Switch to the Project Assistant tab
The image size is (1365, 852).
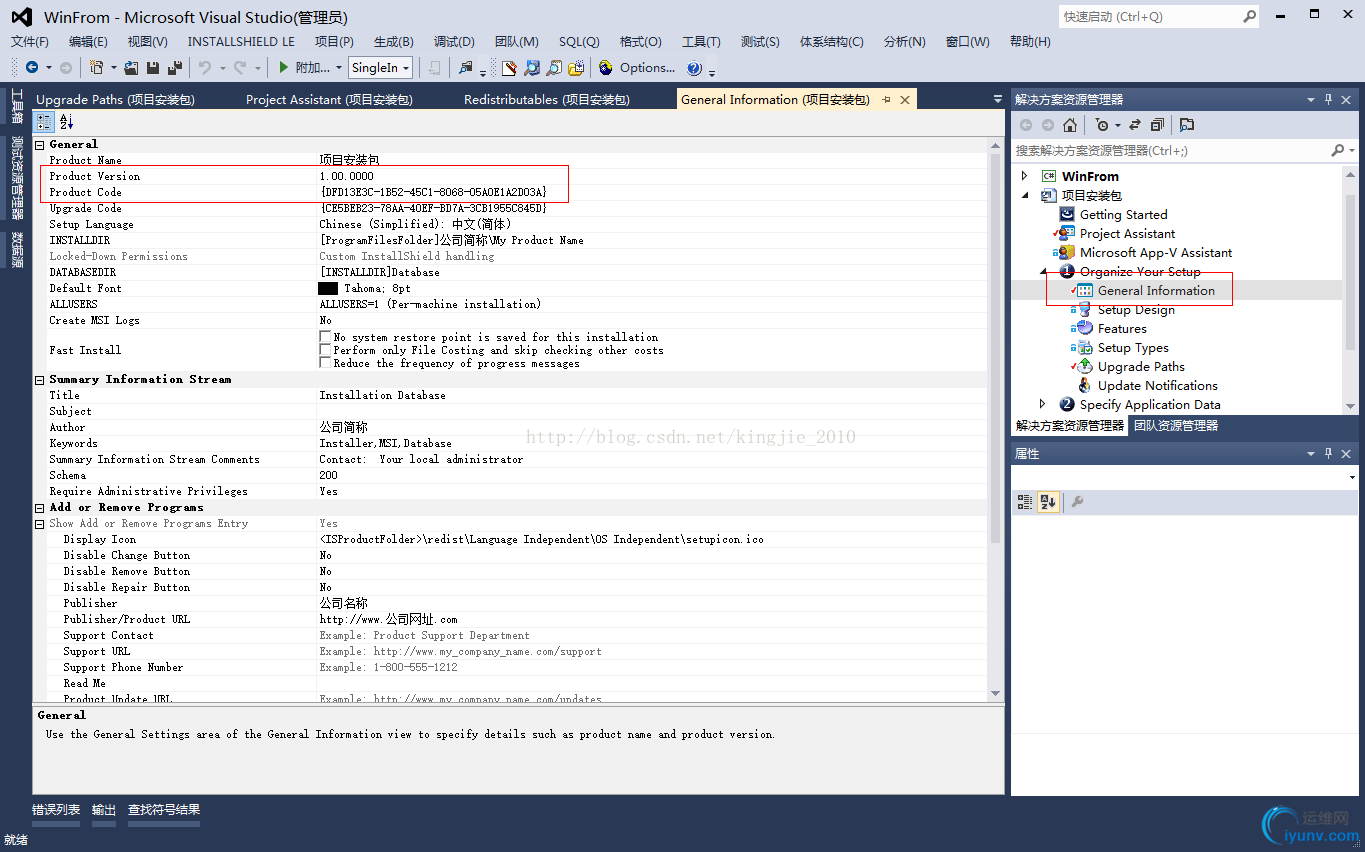point(329,99)
